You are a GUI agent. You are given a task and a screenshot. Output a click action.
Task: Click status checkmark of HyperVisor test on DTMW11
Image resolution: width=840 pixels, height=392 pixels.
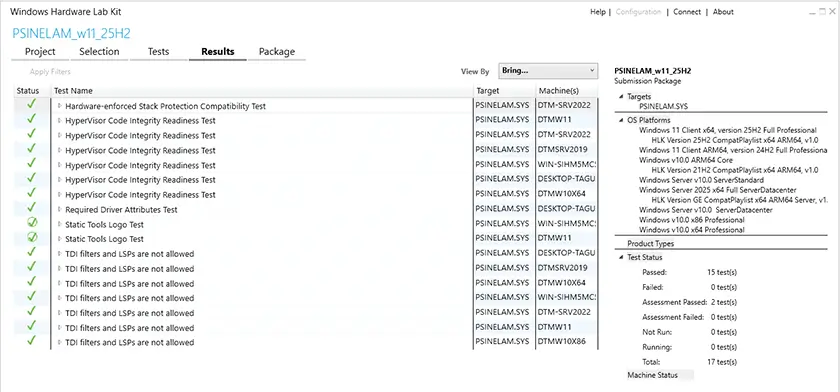click(31, 119)
